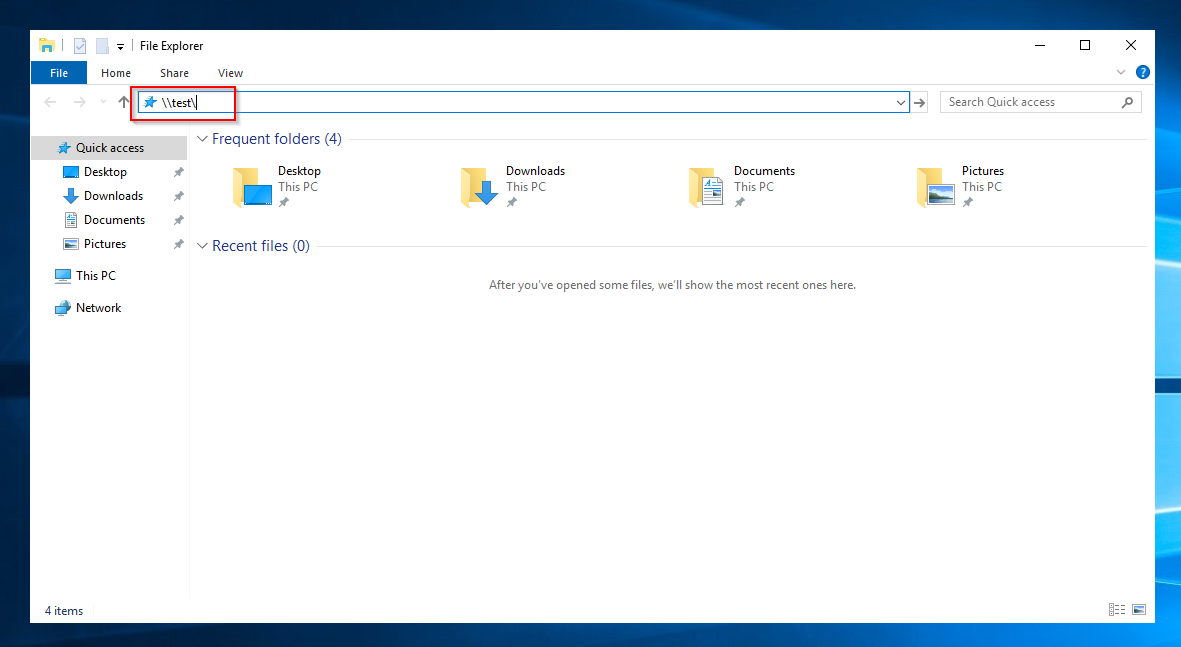Switch to Details view in status bar

coord(1117,609)
